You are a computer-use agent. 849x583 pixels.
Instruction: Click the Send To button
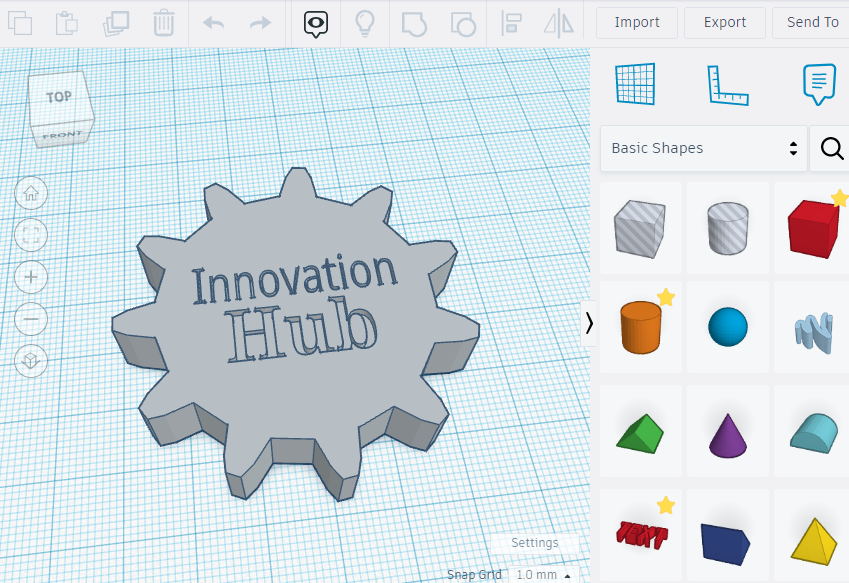811,22
